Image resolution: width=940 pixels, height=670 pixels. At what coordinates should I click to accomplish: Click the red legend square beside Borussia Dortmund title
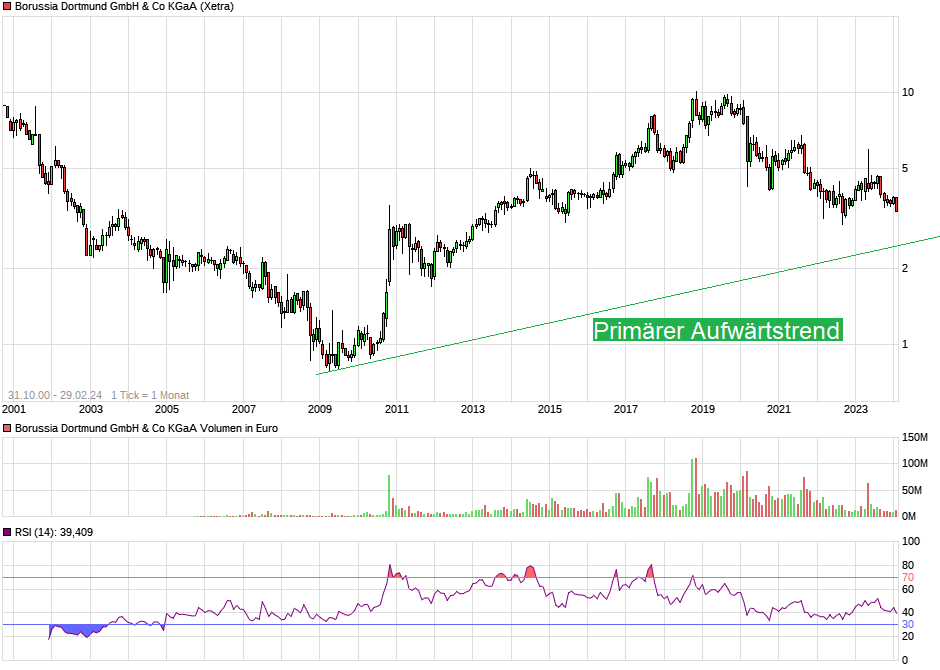coord(7,7)
